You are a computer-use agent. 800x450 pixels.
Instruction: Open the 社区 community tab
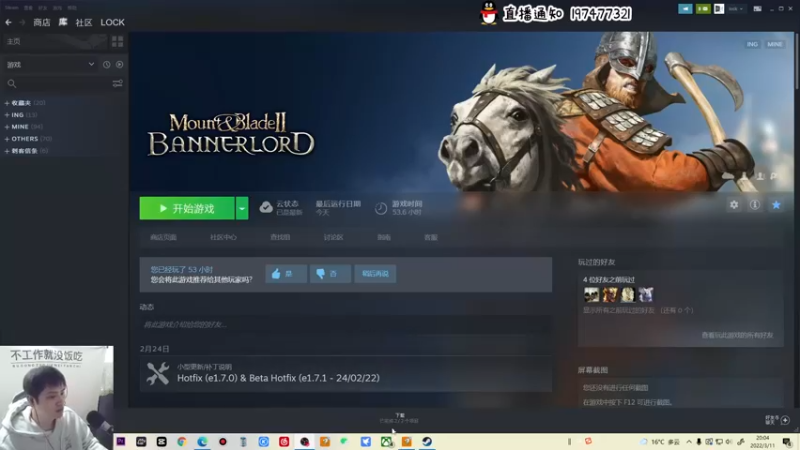84,22
